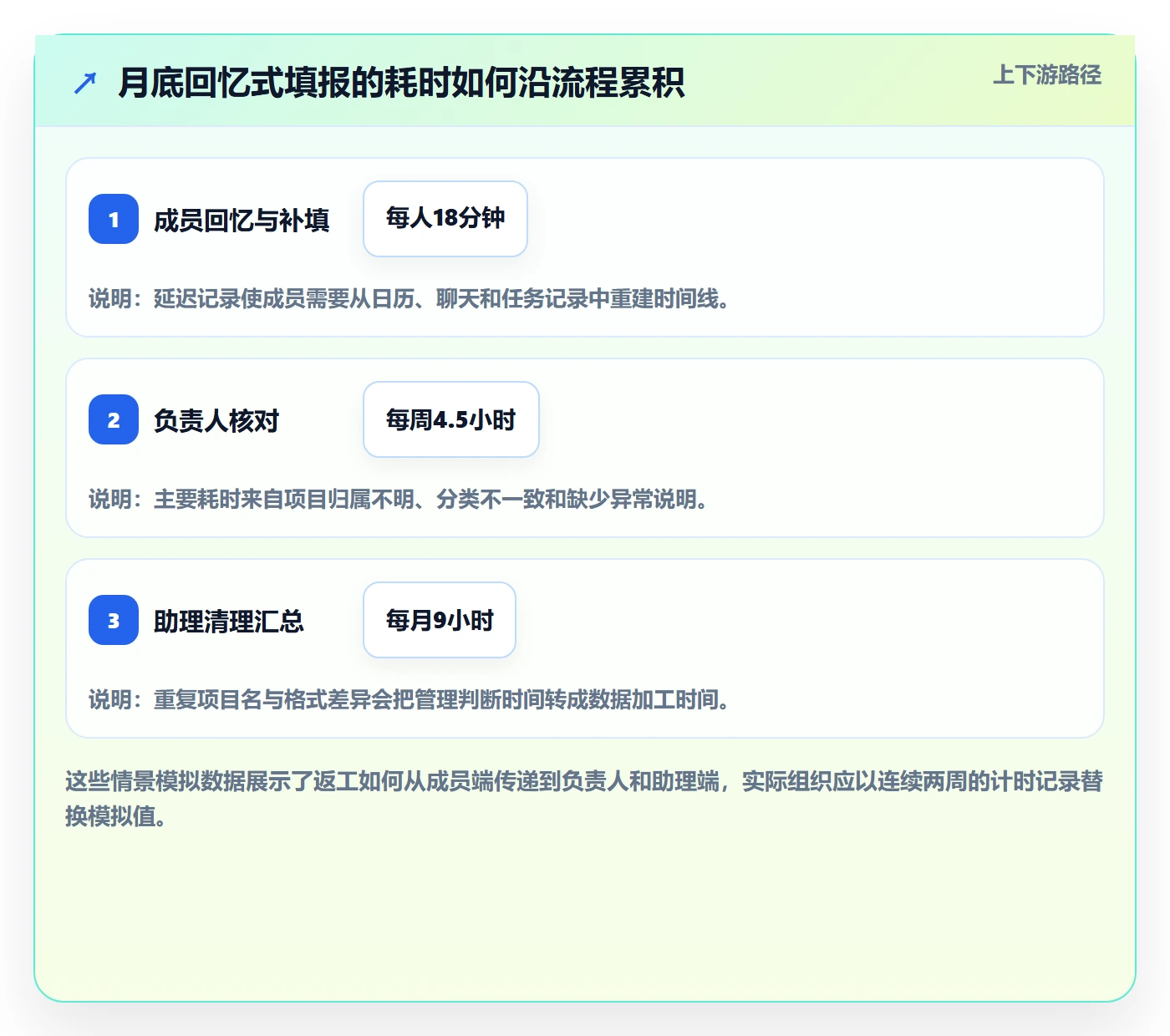This screenshot has height=1036, width=1170.
Task: Click the 上下游路径 label in header
Action: (1047, 75)
